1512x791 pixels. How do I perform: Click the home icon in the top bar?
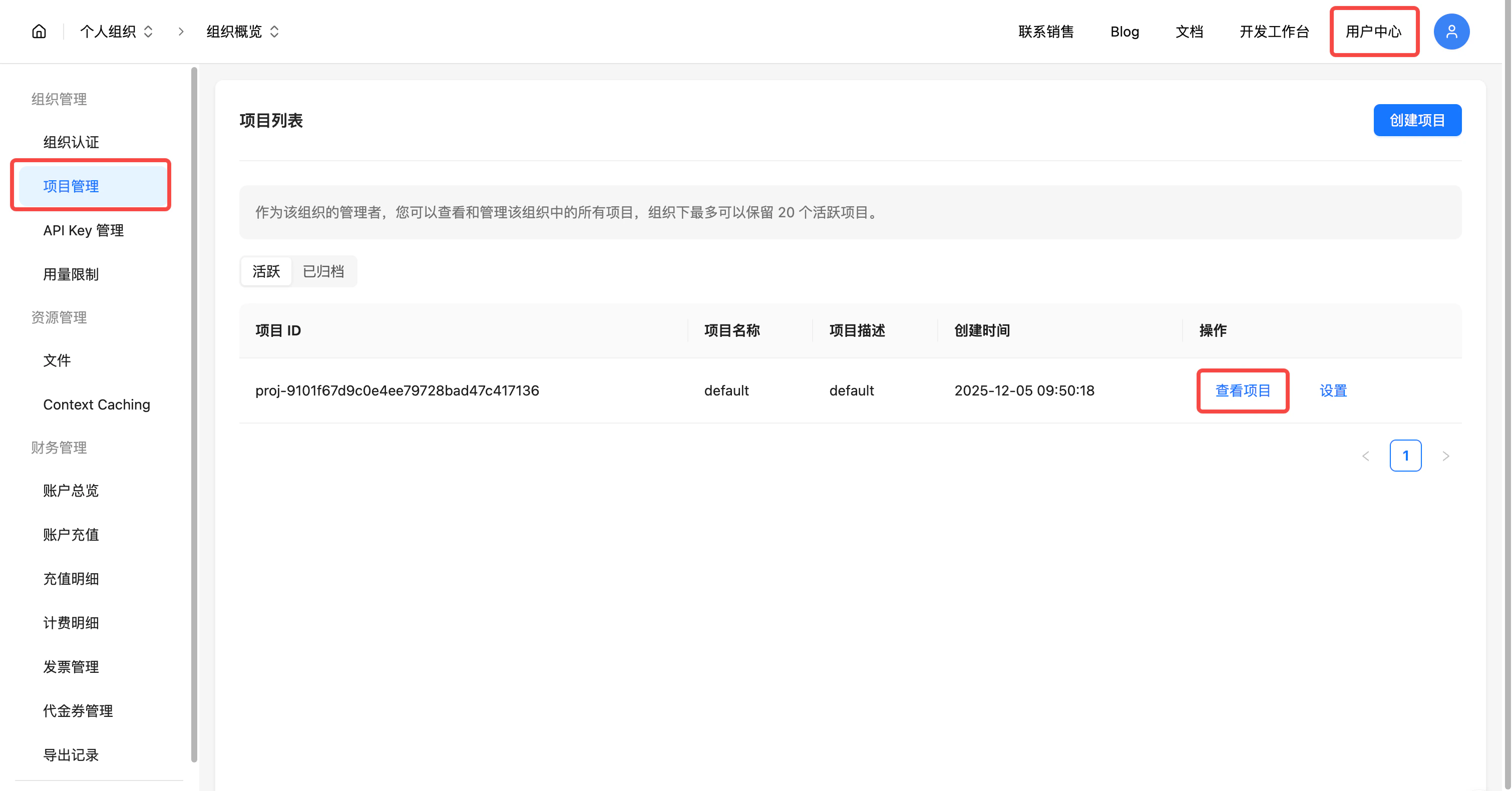point(39,31)
